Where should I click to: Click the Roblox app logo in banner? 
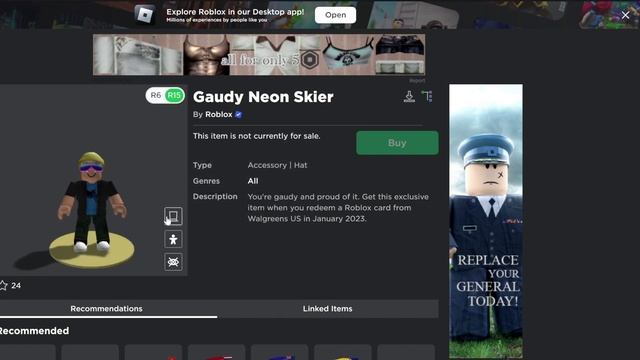point(145,15)
